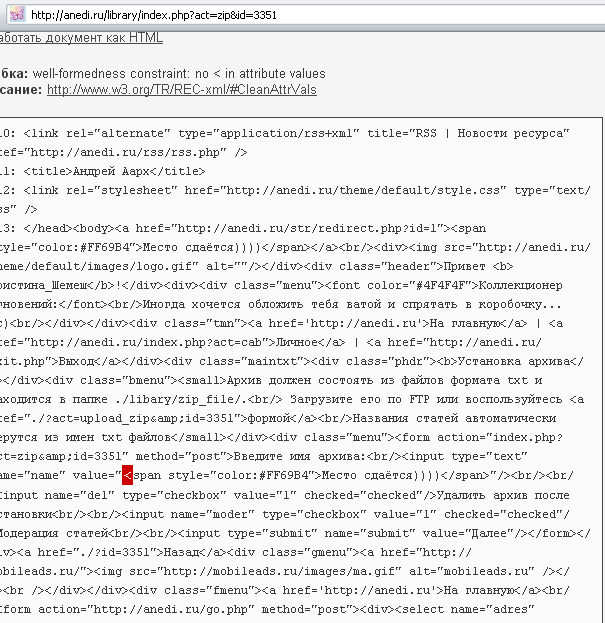This screenshot has height=623, width=605.
Task: Click the text 'Названия статей автоматически'
Action: coord(454,418)
